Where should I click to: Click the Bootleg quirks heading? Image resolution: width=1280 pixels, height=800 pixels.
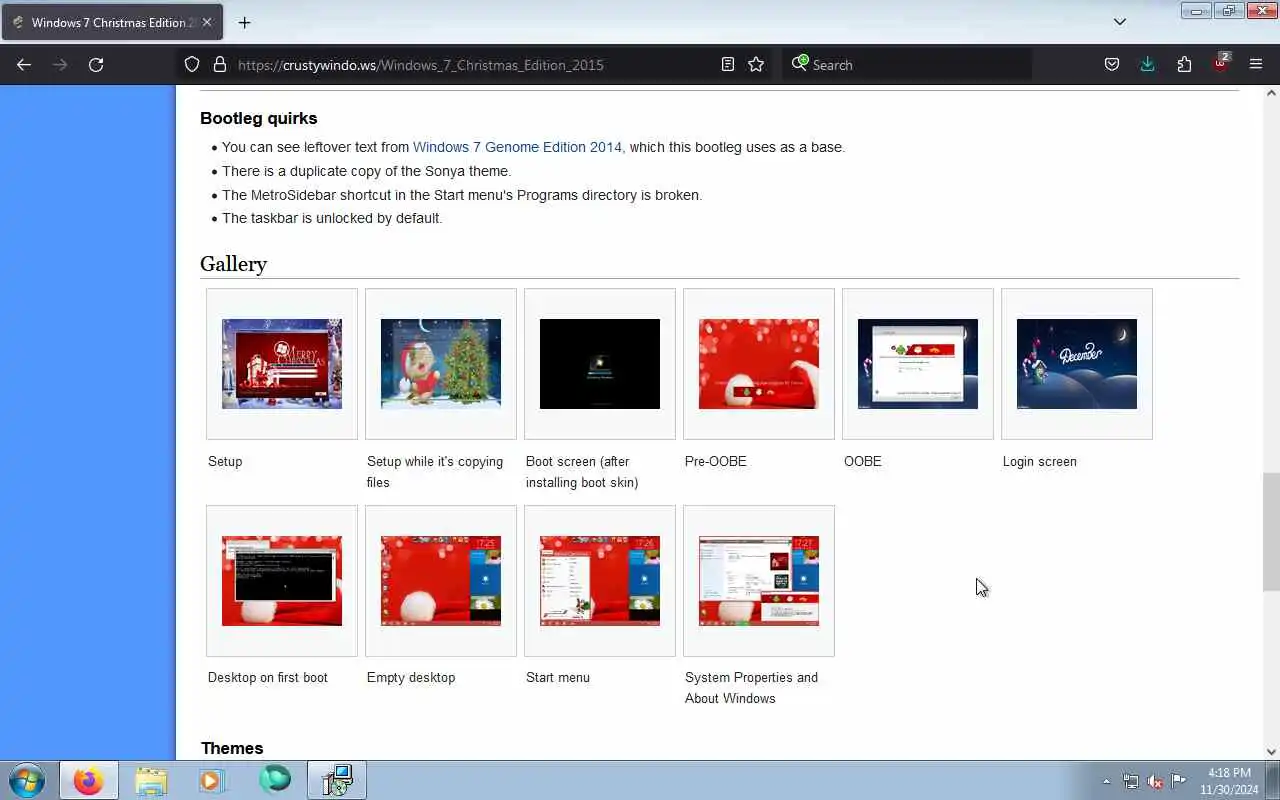point(258,118)
